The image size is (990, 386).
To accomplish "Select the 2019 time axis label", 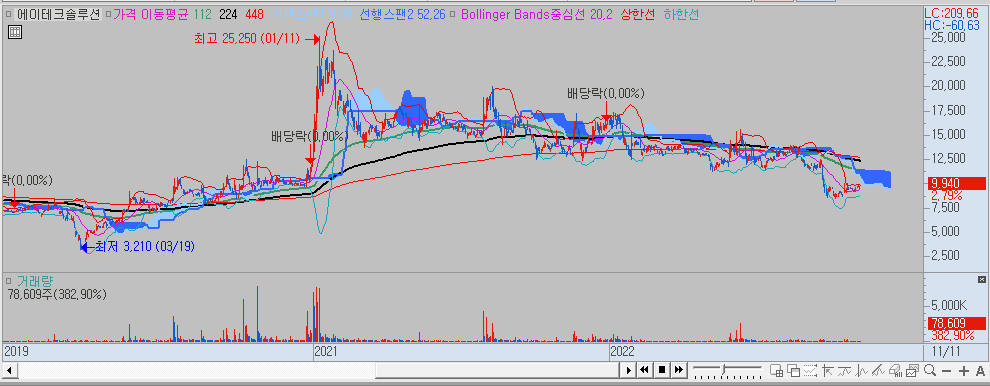I will pos(17,351).
